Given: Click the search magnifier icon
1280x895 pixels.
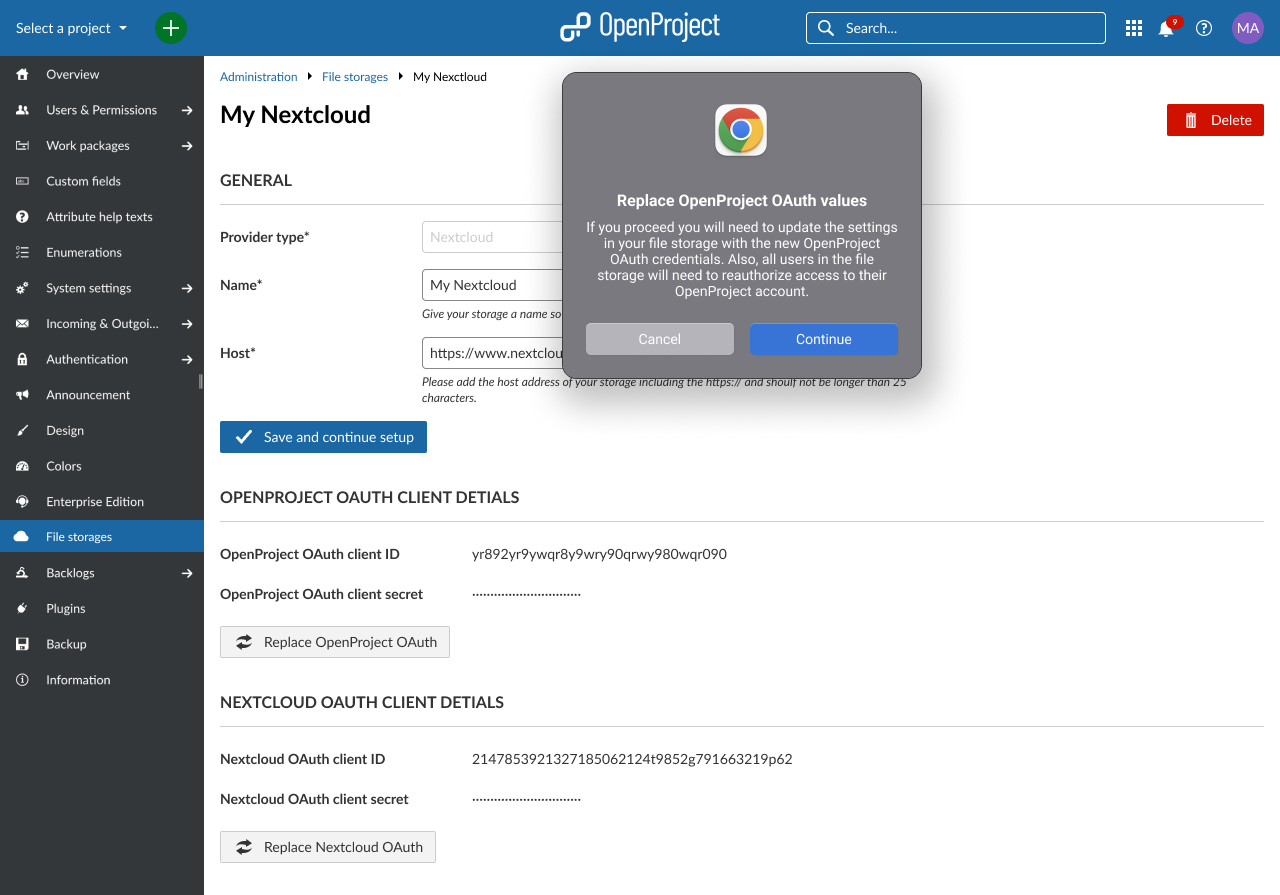Looking at the screenshot, I should click(826, 28).
